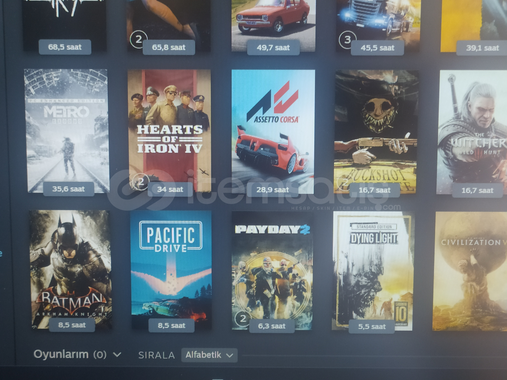Expand the Oyunlarım (0) section chevron
Viewport: 507px width, 380px height.
tap(117, 354)
